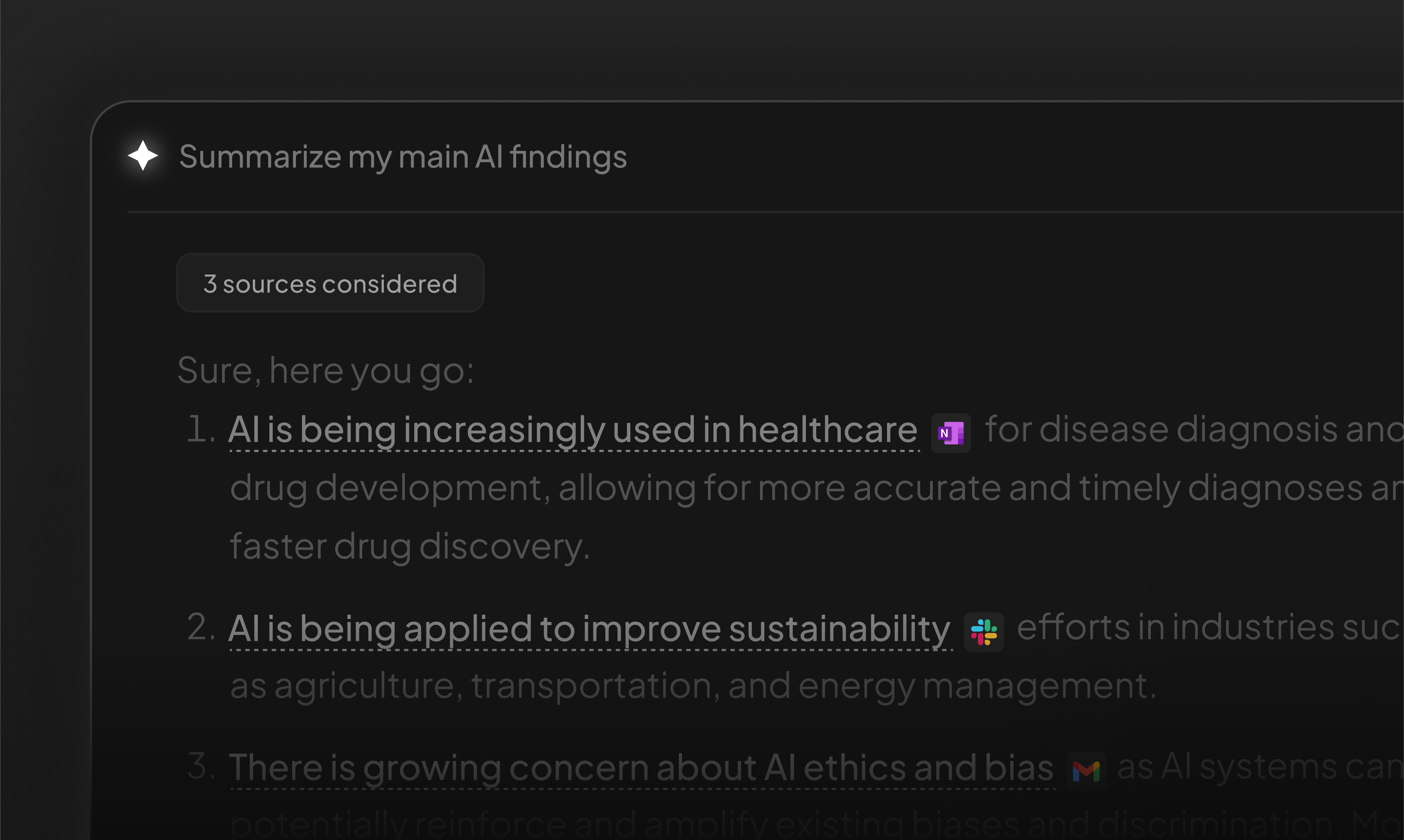Open the "AI is being applied to improve sustainability" link
This screenshot has width=1404, height=840.
589,629
